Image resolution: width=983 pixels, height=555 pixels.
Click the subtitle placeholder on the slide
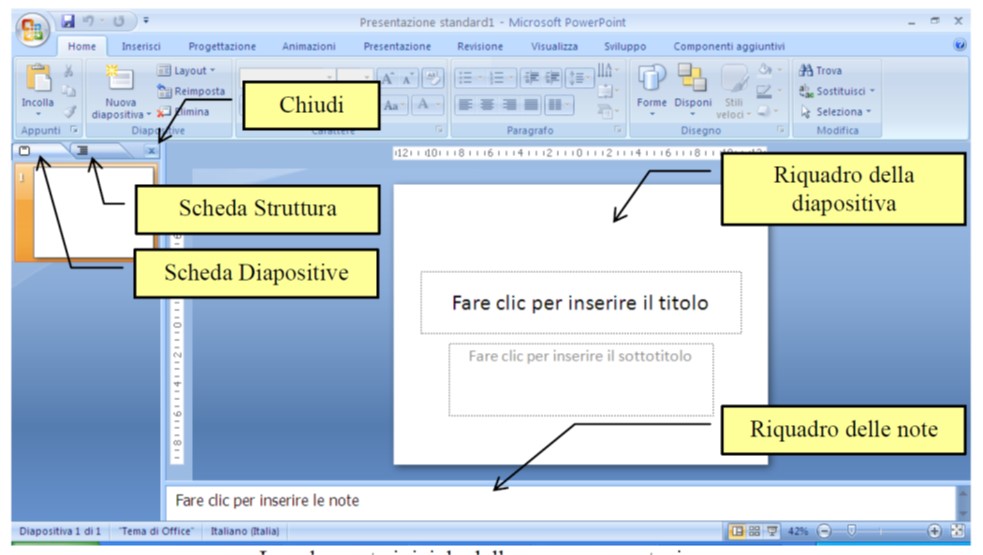581,379
